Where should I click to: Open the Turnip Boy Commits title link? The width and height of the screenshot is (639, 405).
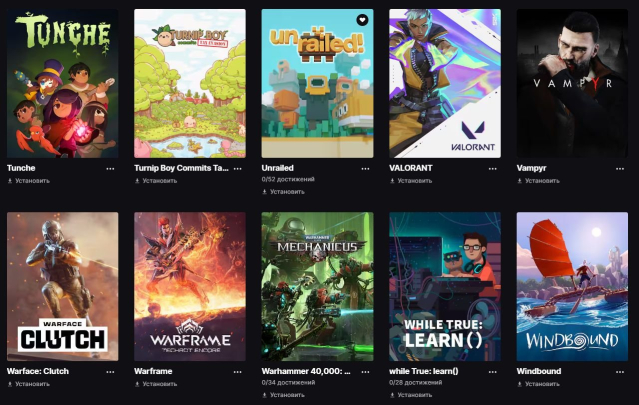click(x=181, y=168)
